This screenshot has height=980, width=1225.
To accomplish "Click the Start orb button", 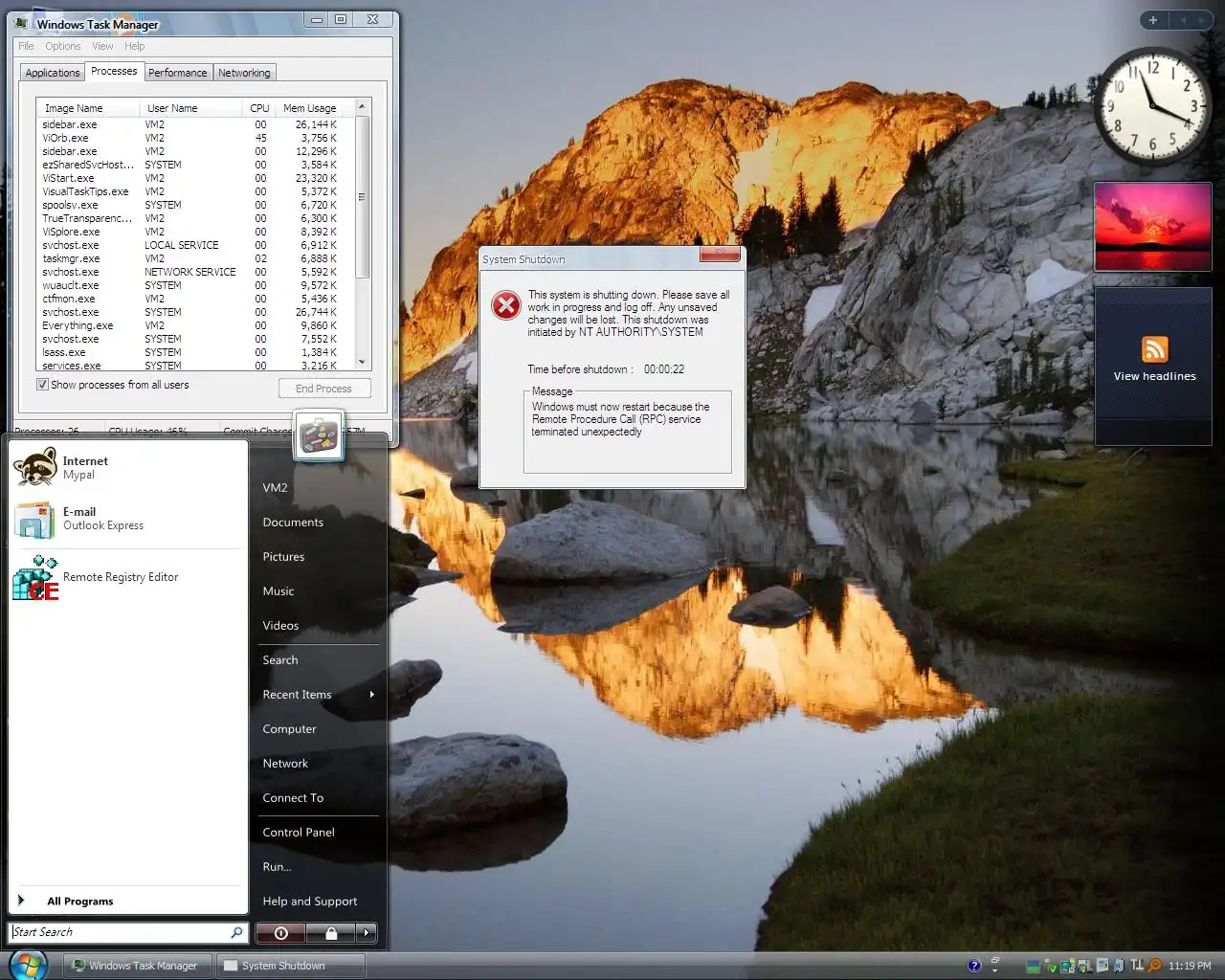I will [27, 965].
